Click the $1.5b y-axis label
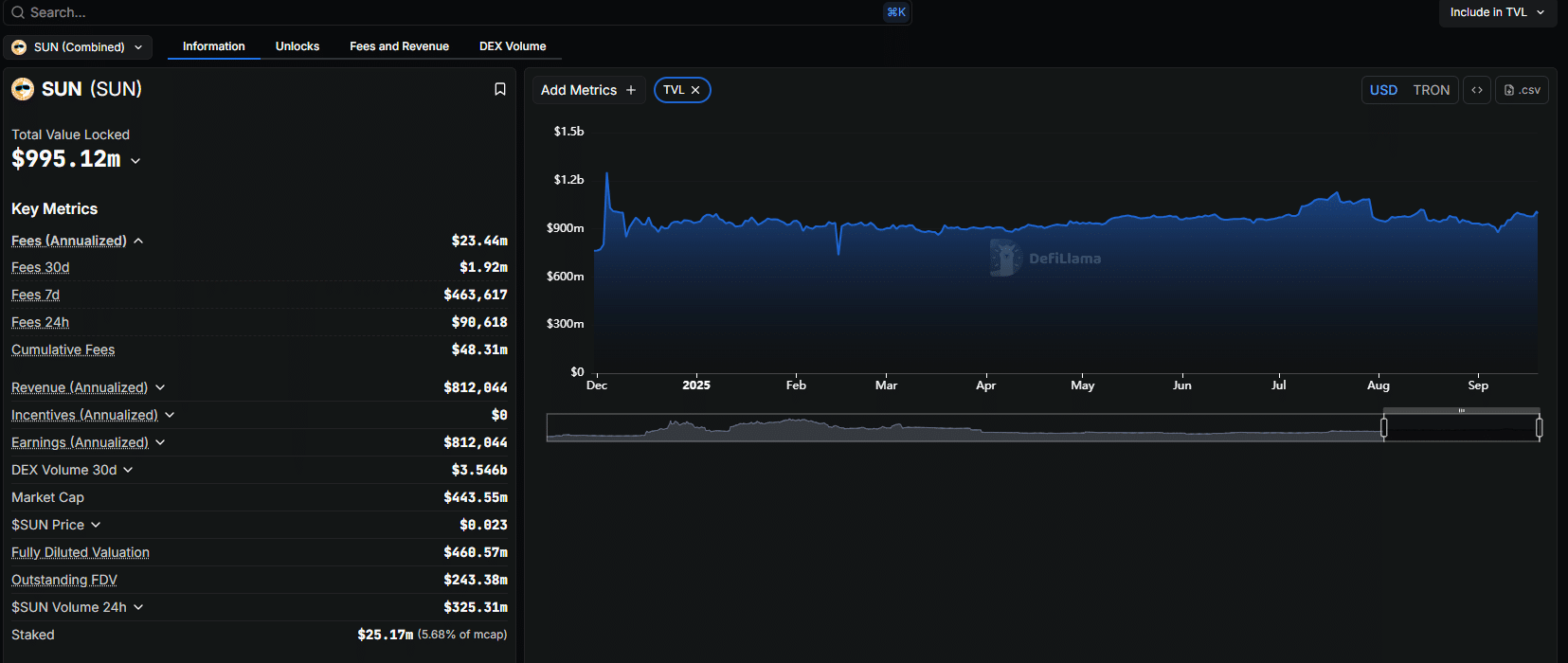 click(x=569, y=132)
